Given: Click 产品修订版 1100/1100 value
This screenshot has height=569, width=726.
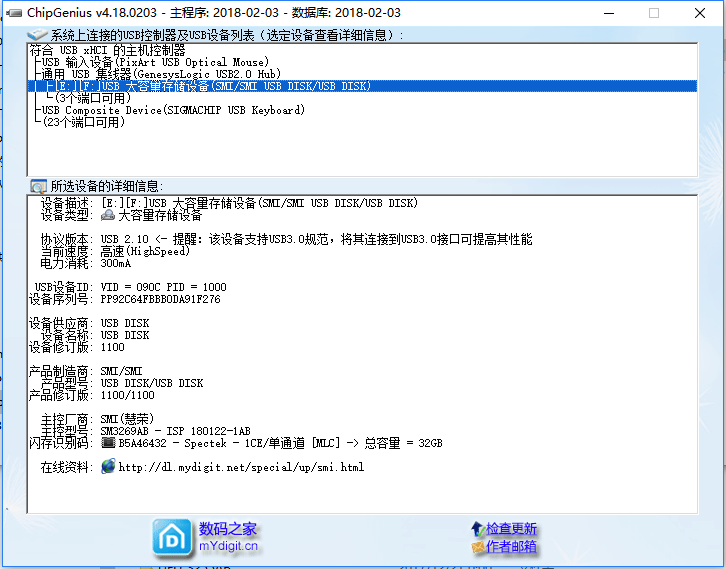Looking at the screenshot, I should (127, 395).
